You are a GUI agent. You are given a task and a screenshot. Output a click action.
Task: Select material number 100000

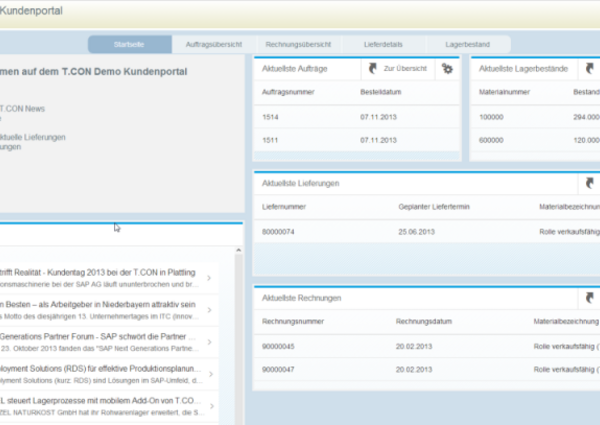491,117
